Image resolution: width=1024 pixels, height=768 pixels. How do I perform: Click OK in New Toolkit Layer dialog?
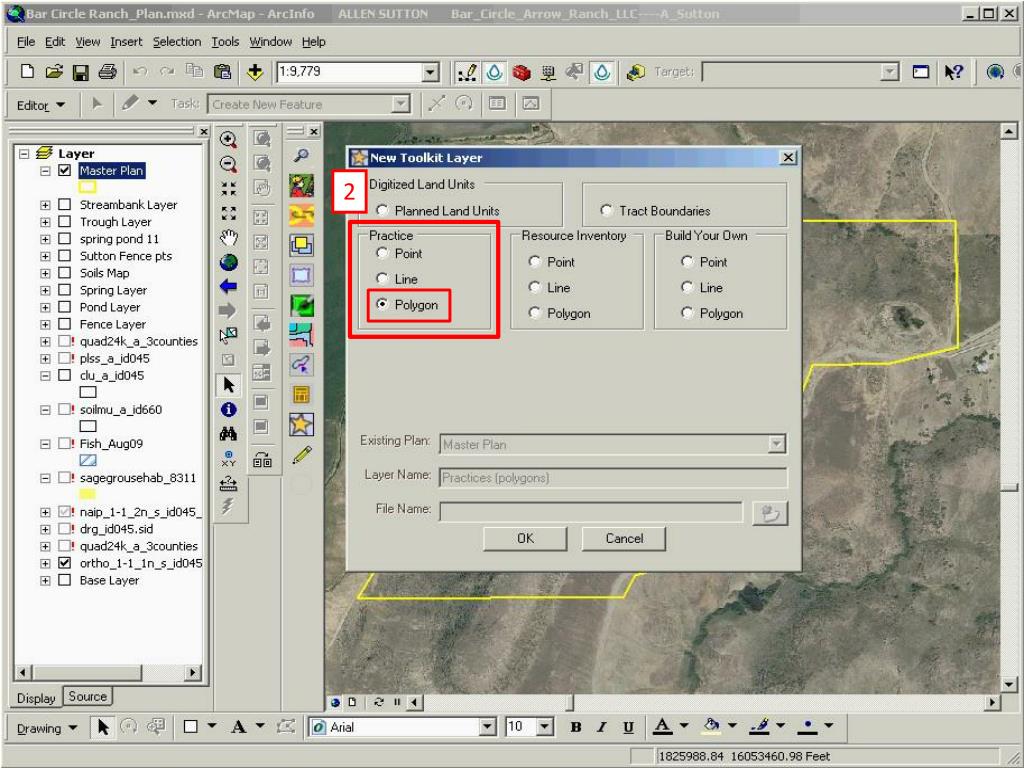tap(525, 538)
